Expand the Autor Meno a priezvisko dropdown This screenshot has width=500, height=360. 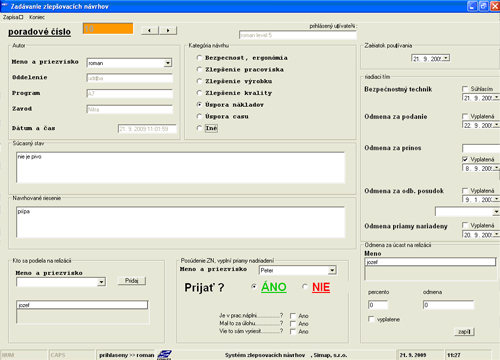point(168,63)
